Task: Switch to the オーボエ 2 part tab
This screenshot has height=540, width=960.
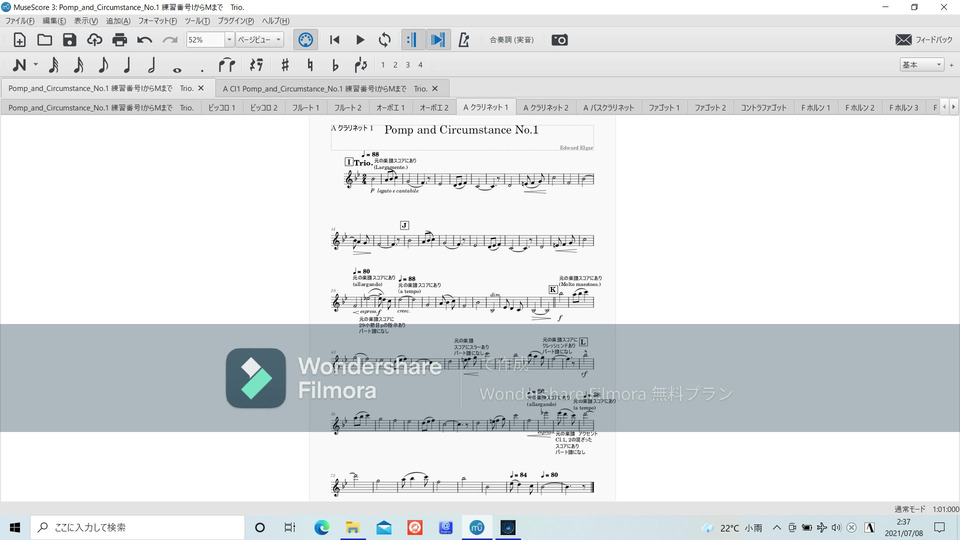Action: [434, 107]
